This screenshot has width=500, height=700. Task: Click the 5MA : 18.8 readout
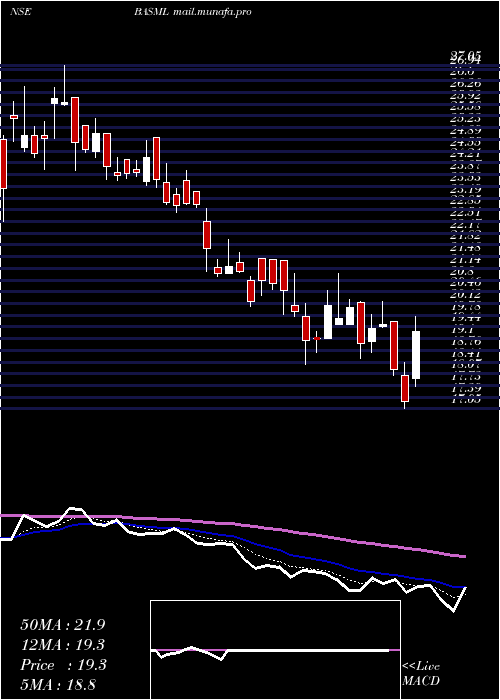58,685
